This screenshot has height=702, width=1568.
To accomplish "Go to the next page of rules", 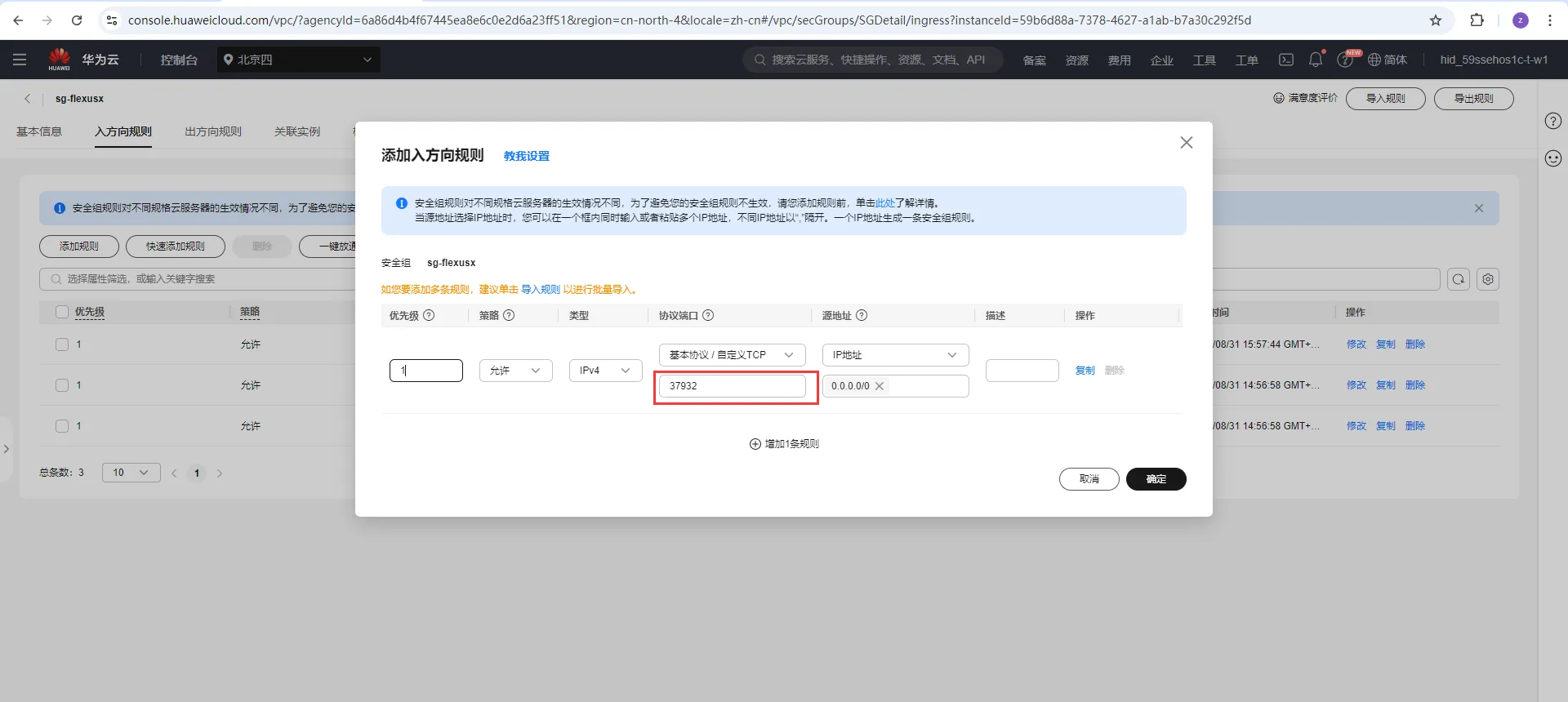I will click(x=220, y=473).
